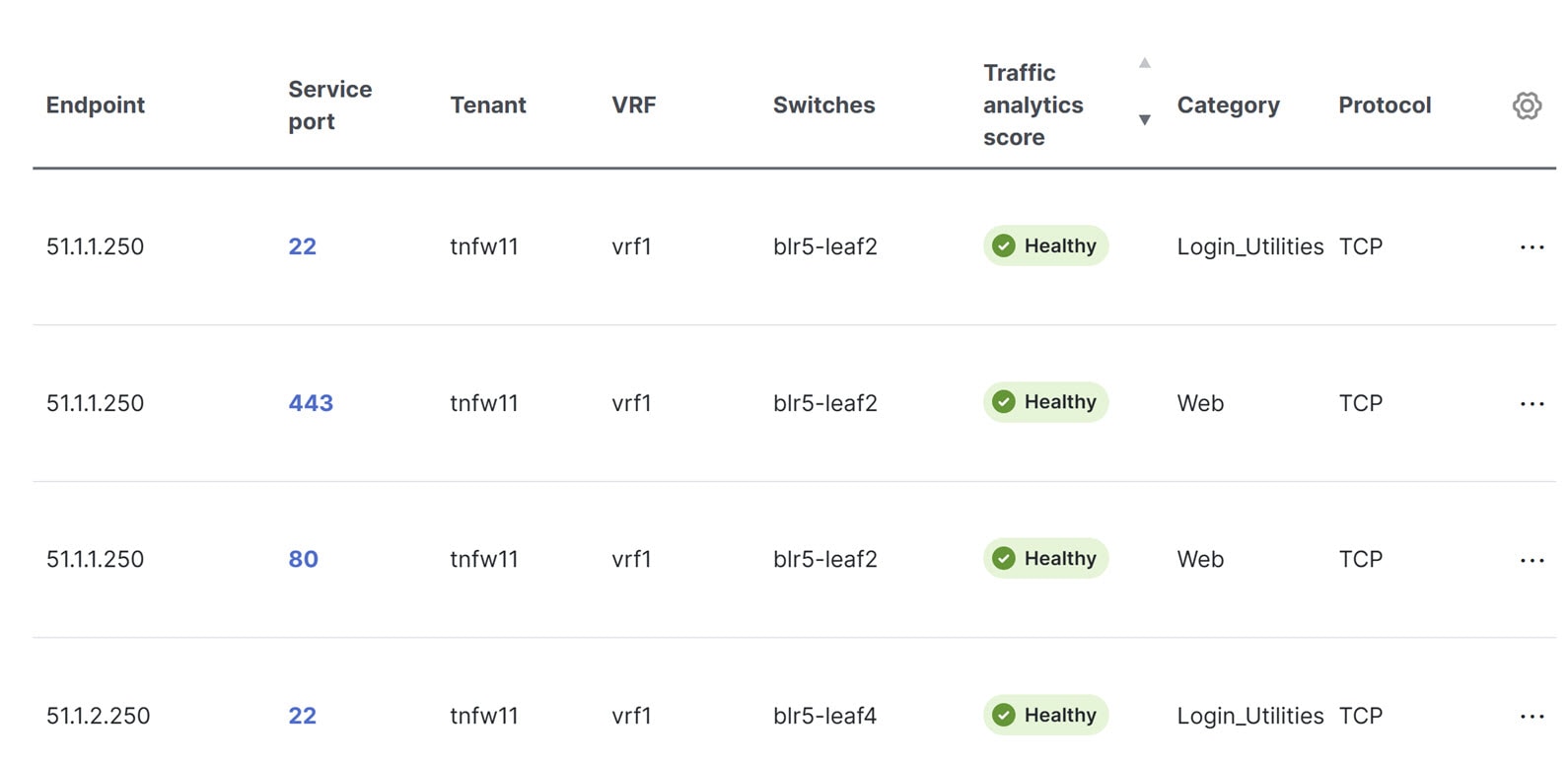1568x762 pixels.
Task: Click the Protocol column header
Action: pyautogui.click(x=1384, y=104)
